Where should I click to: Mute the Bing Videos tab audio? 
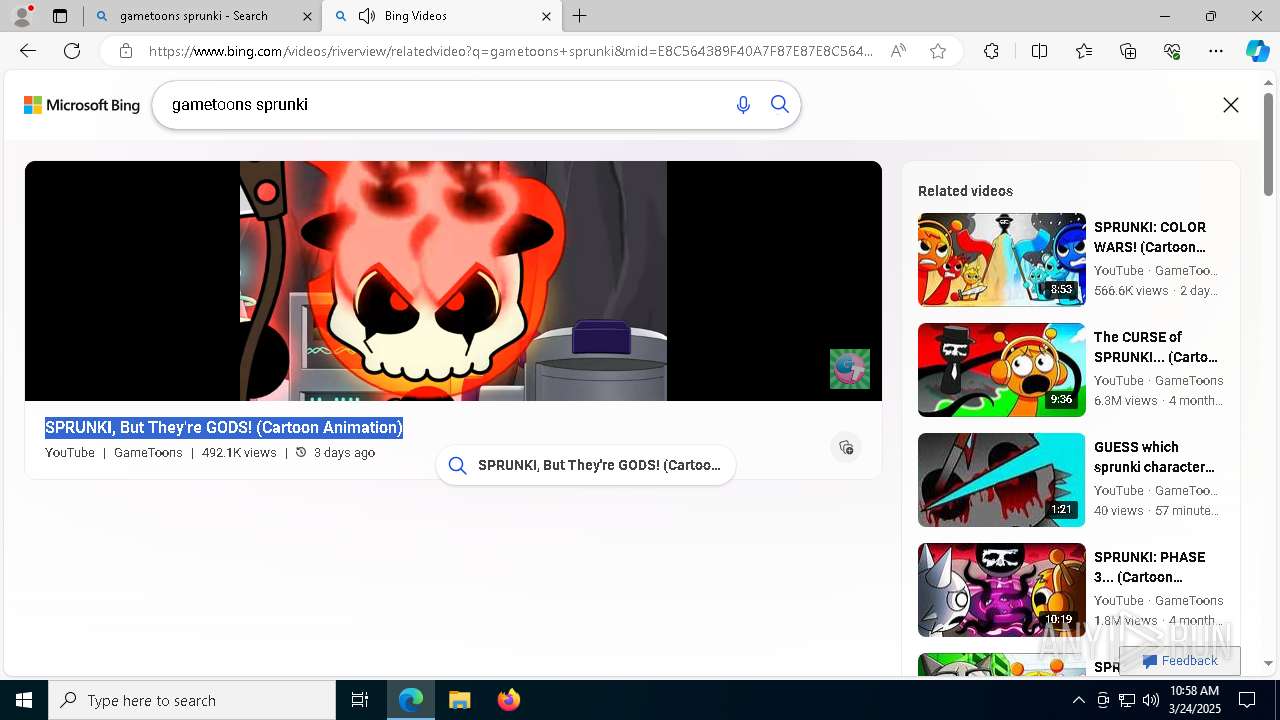[x=367, y=16]
